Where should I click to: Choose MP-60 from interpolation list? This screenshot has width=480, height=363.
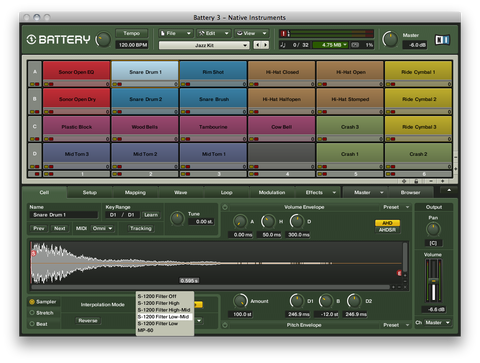click(x=165, y=330)
